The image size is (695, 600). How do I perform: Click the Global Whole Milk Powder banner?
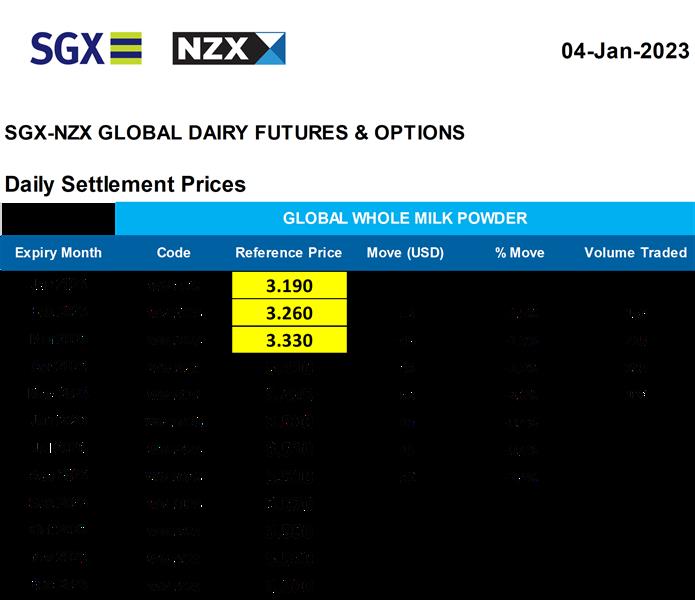tap(404, 218)
